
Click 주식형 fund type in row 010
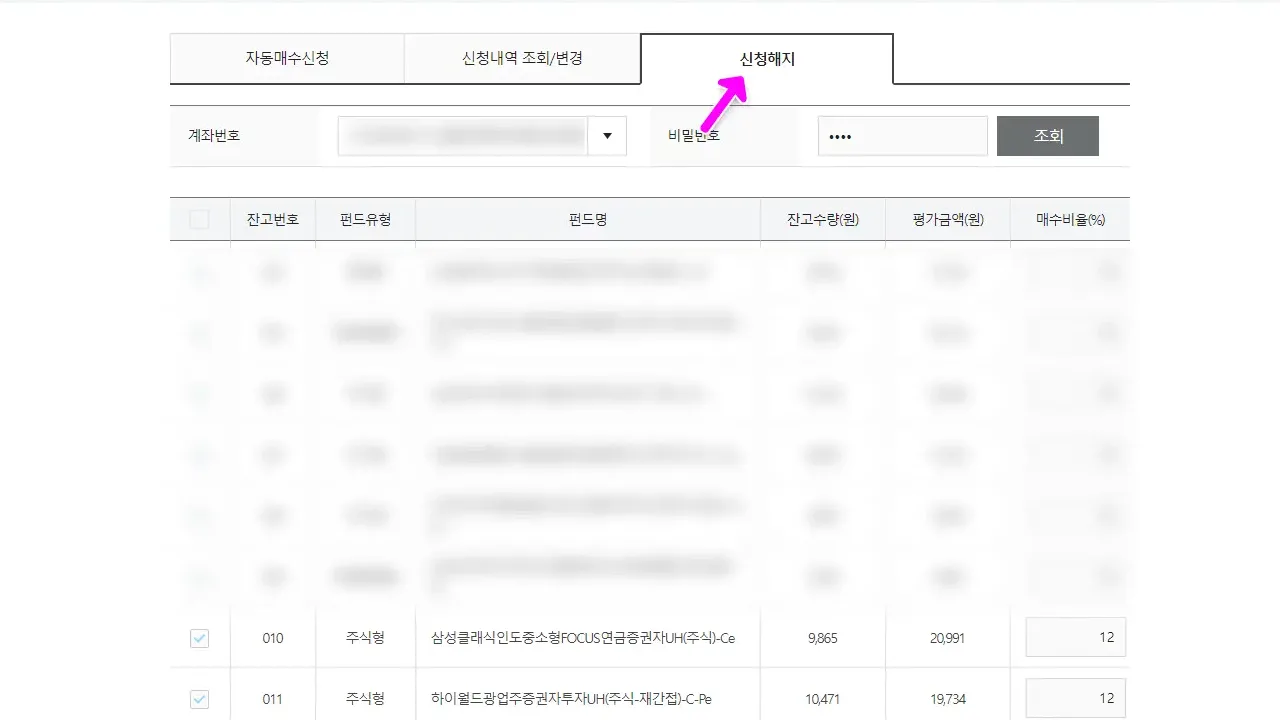pos(365,638)
